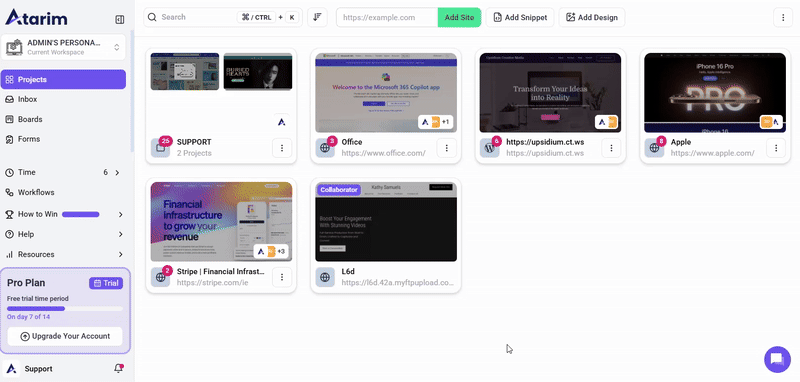Open three-dot menu on Stripe project
Screen dimensions: 800x382
point(282,277)
